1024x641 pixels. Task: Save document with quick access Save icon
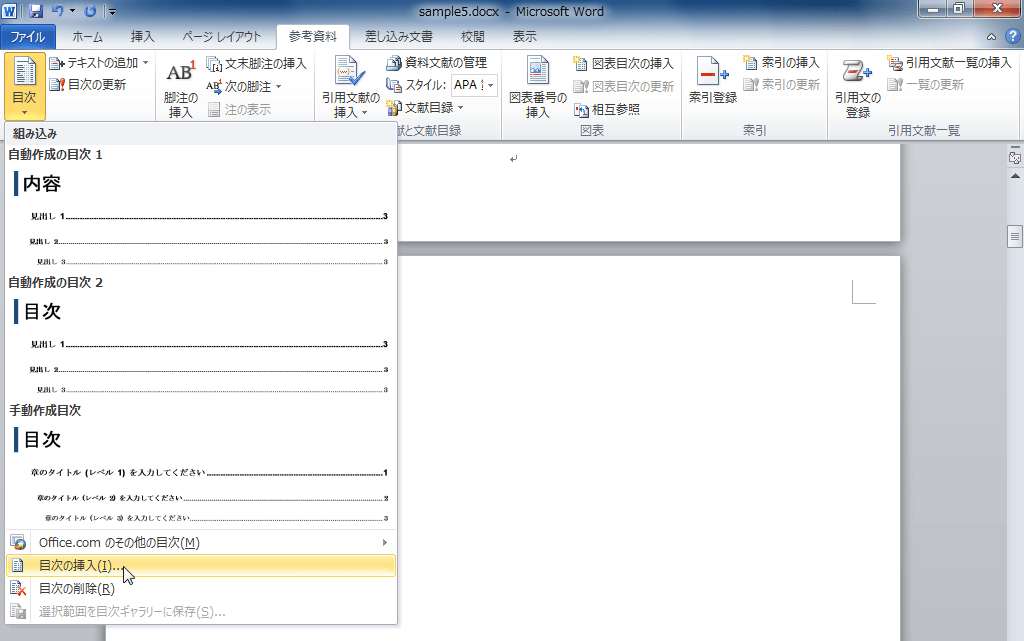pyautogui.click(x=36, y=11)
